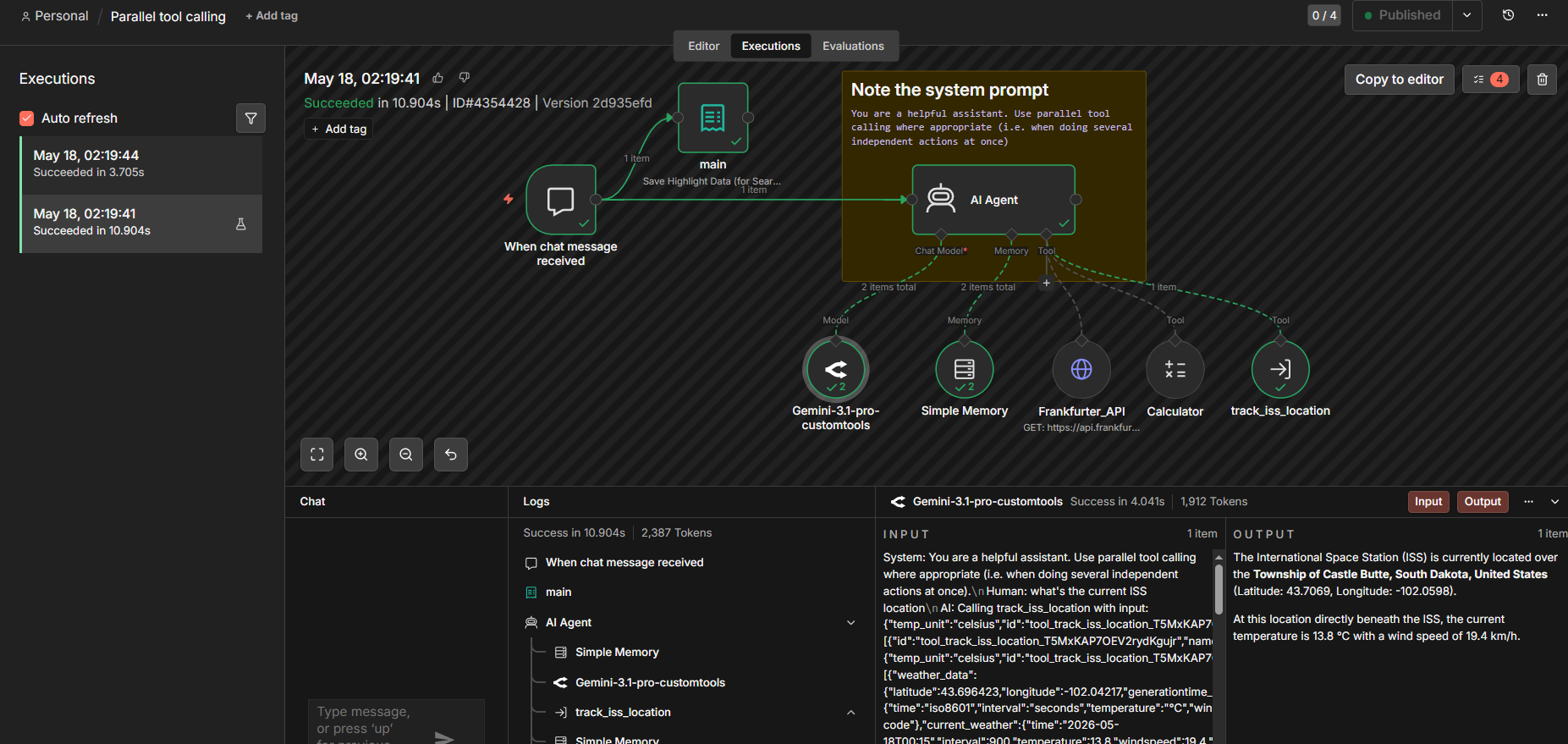Image resolution: width=1568 pixels, height=744 pixels.
Task: Reset the canvas zoom level
Action: [451, 455]
